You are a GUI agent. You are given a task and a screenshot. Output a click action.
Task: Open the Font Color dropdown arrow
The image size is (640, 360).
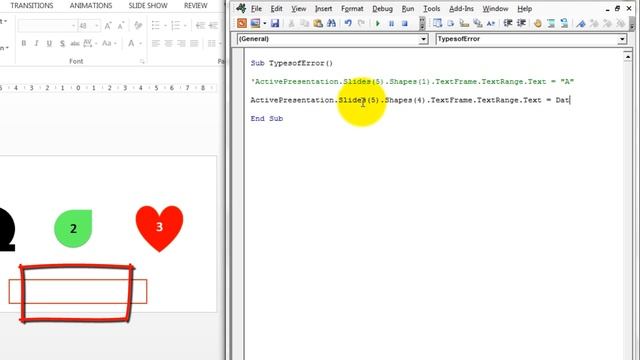coord(140,43)
